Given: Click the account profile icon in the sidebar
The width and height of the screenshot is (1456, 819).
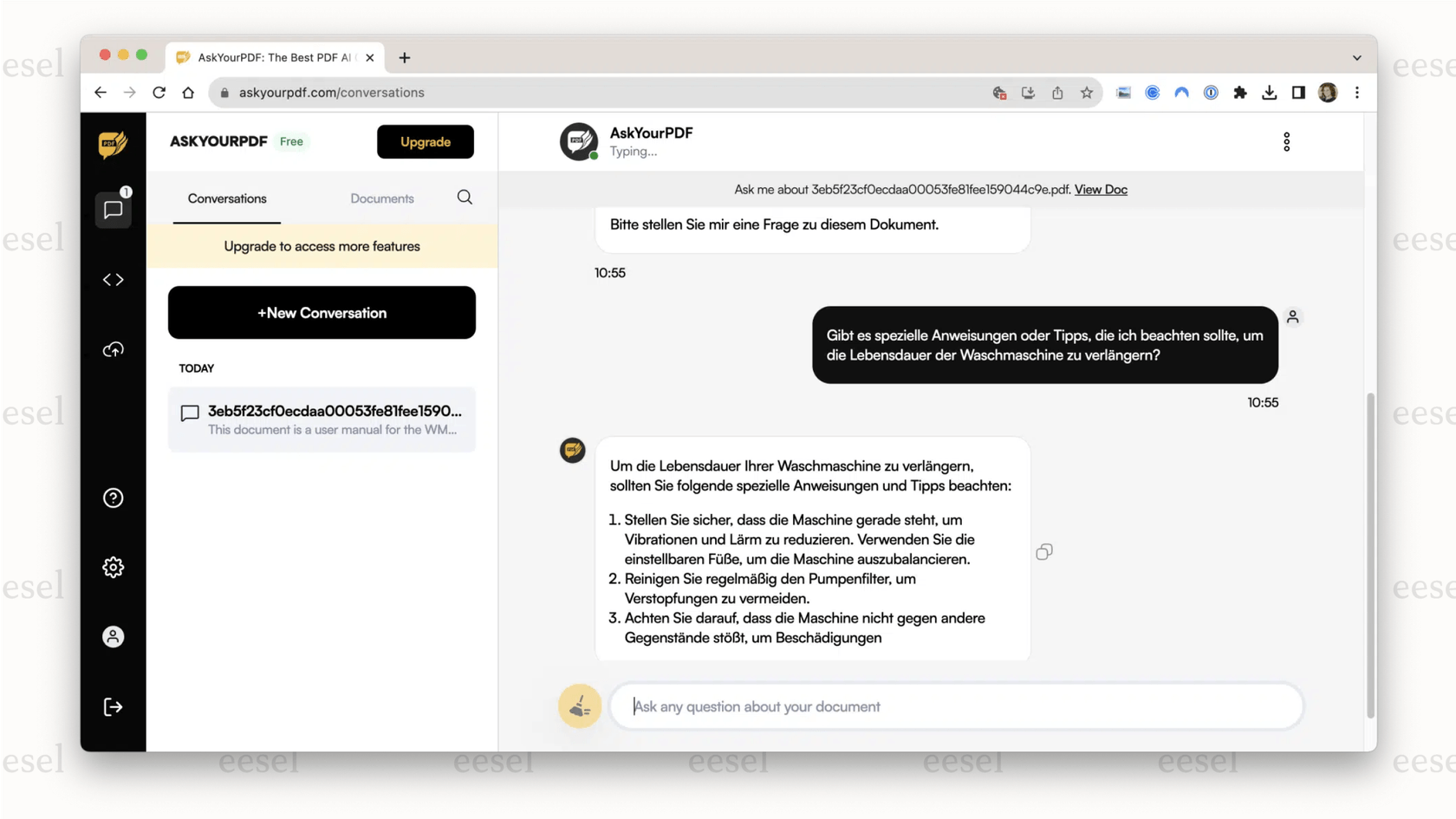Looking at the screenshot, I should [114, 636].
